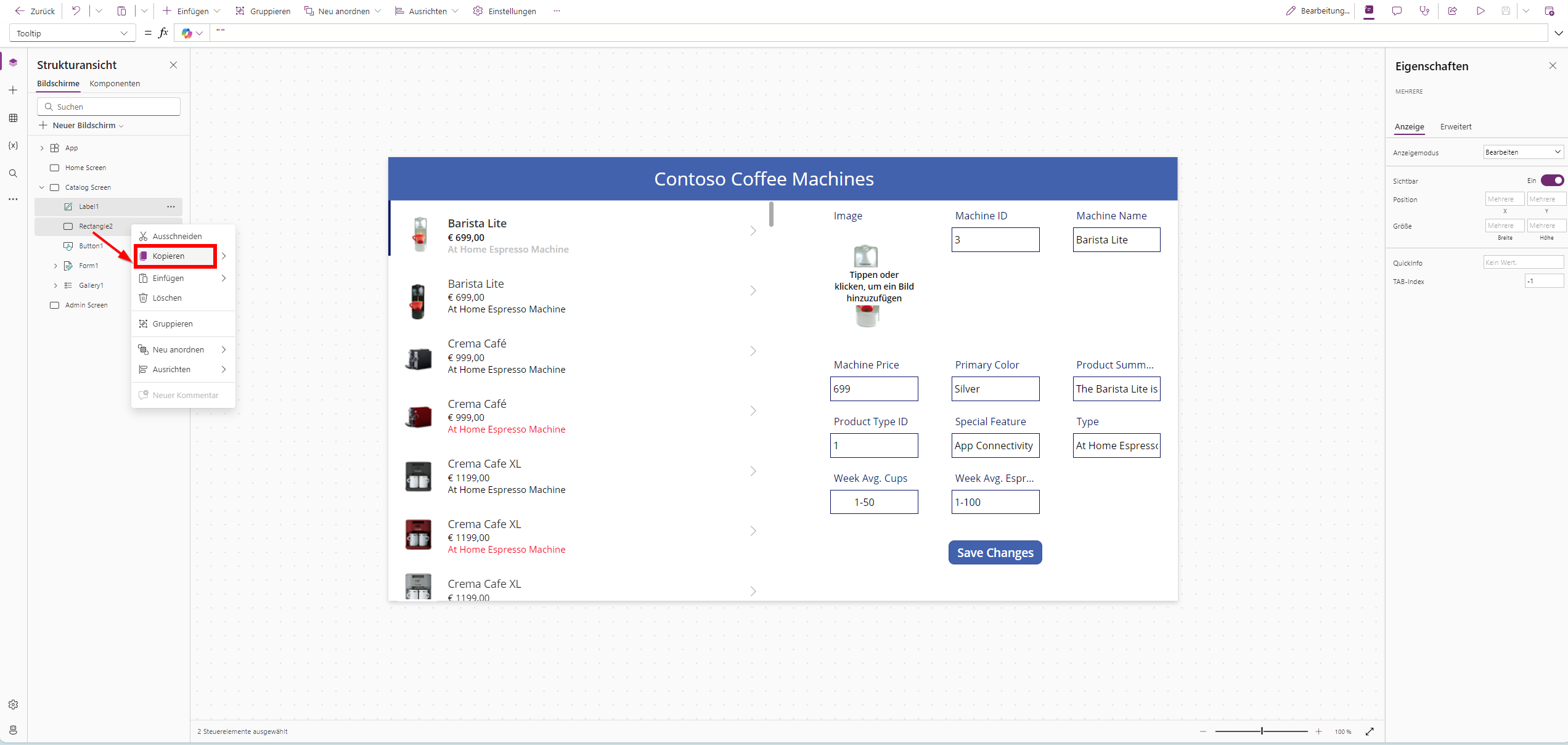Image resolution: width=1568 pixels, height=745 pixels.
Task: Click the three-dot more icon in the left rail
Action: 13,199
